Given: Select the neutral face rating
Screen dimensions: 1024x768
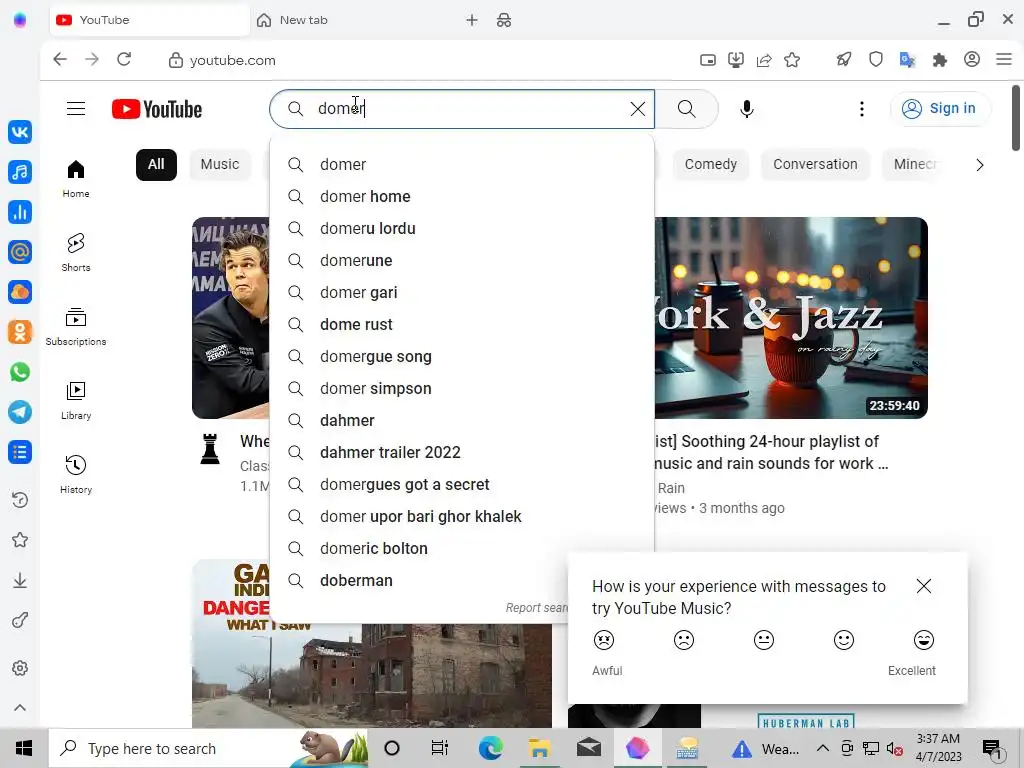Looking at the screenshot, I should pyautogui.click(x=763, y=640).
